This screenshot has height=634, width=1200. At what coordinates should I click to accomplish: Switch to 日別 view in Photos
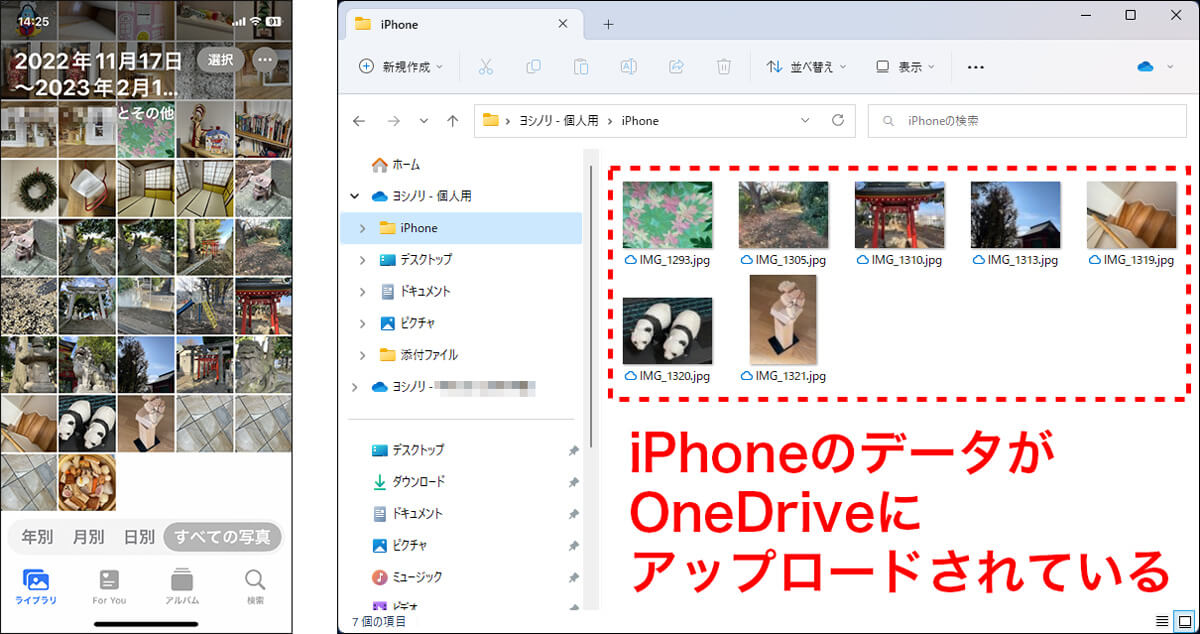(x=138, y=537)
